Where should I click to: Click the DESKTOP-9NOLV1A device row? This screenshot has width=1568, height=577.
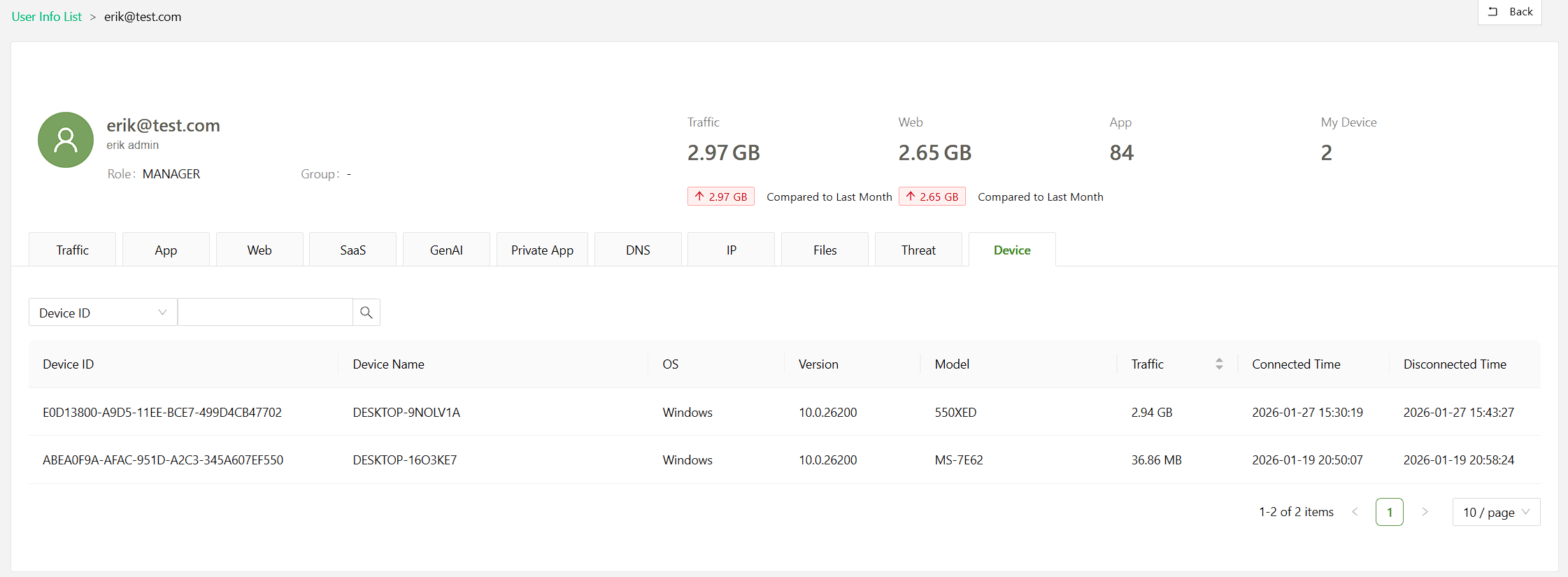(406, 413)
